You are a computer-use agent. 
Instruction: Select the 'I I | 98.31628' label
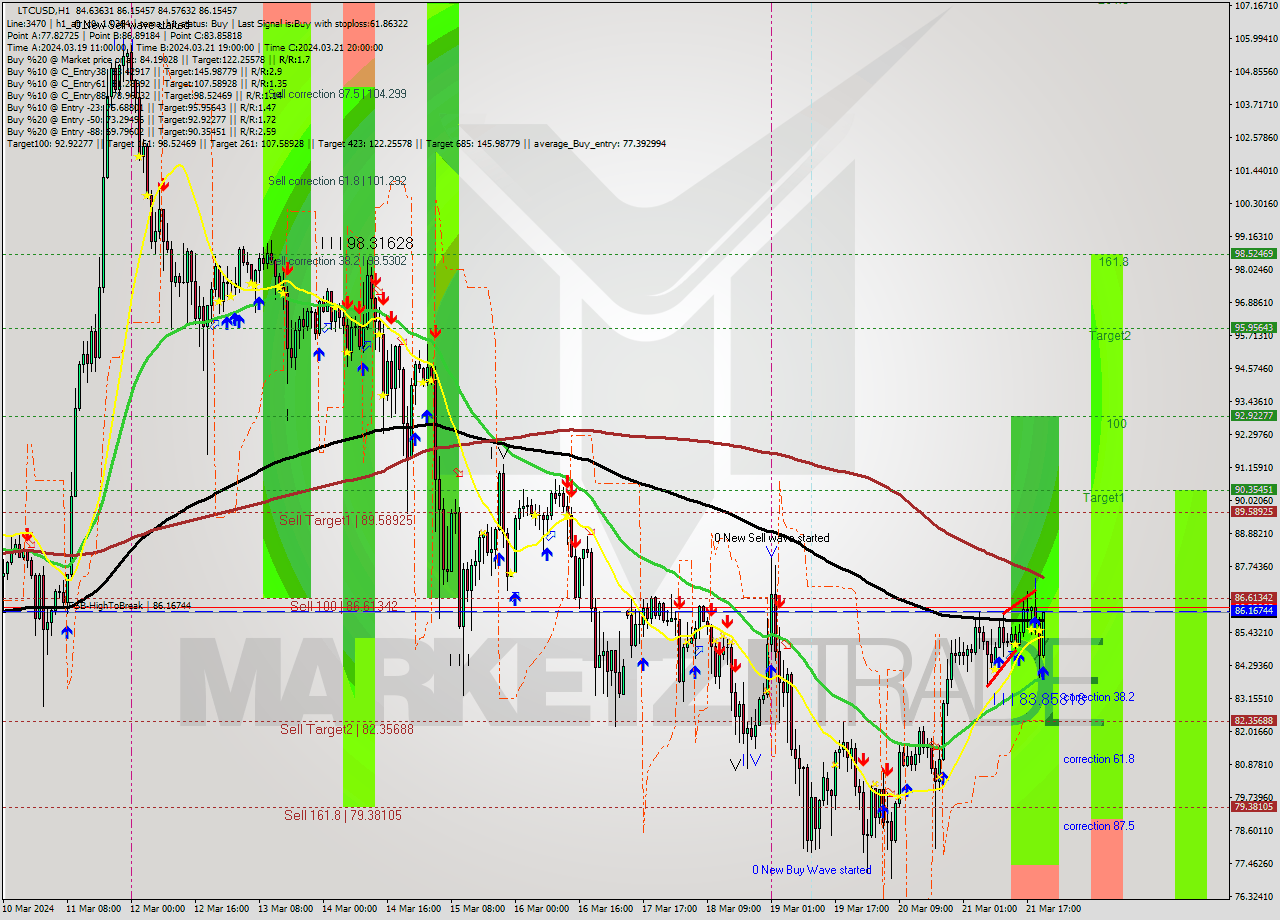[x=366, y=243]
